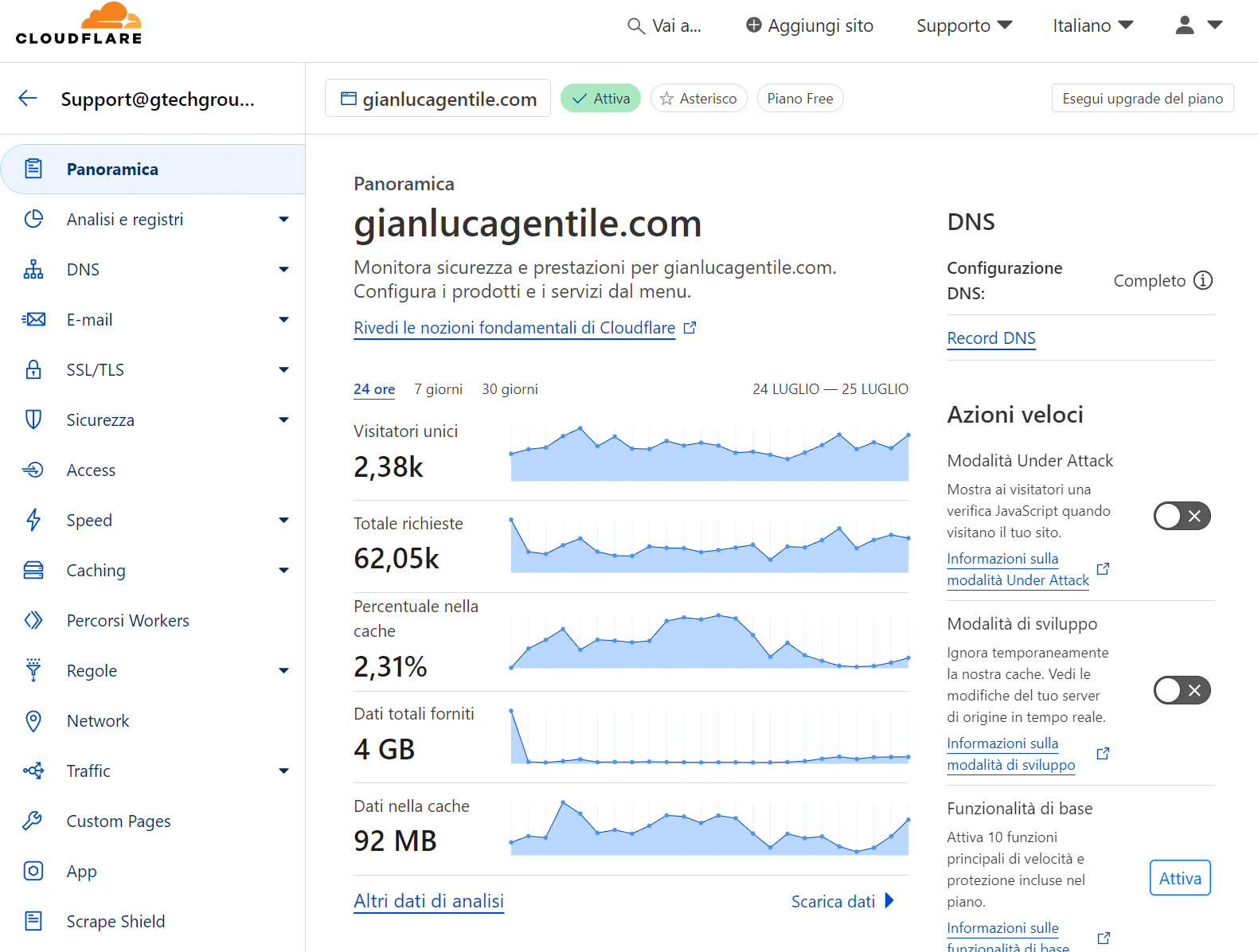Screen dimensions: 1258x952
Task: Click Scarica dati download link
Action: click(842, 901)
